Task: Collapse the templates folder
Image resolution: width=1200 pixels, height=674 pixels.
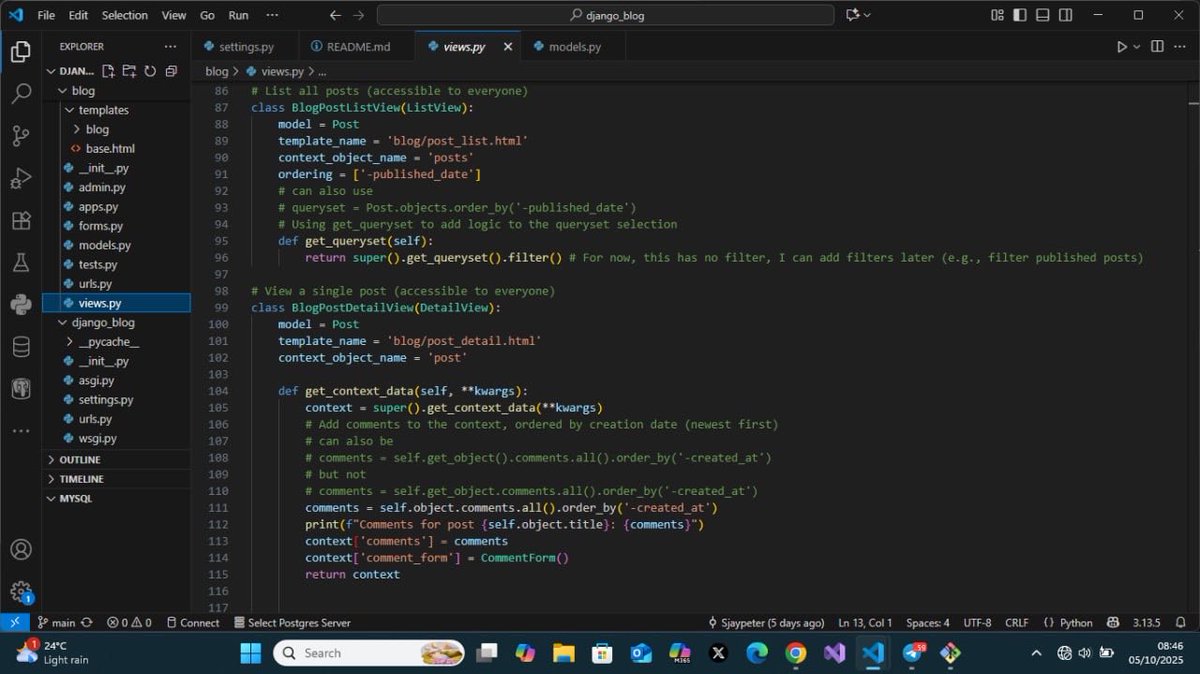Action: 70,110
